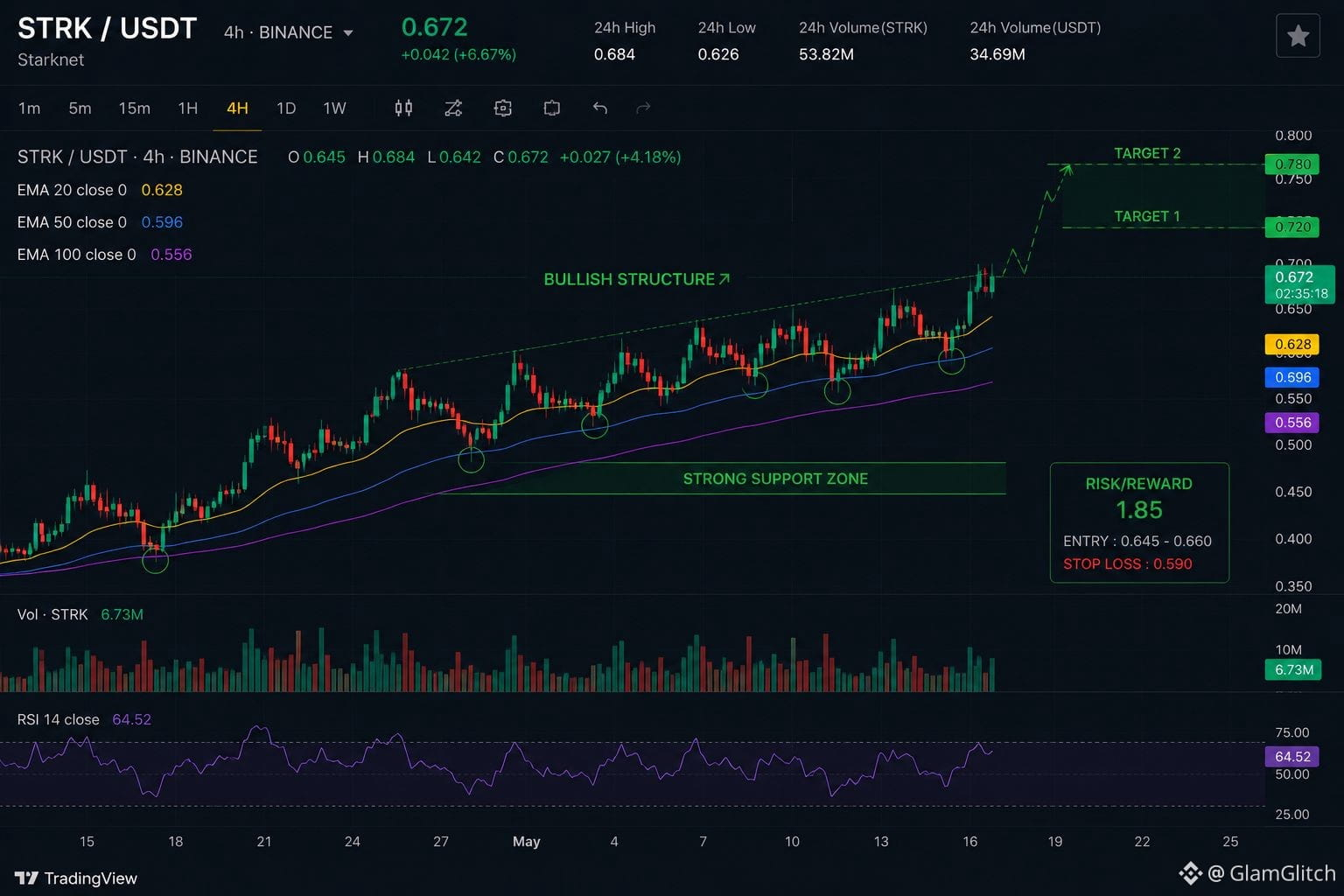Click the ENTRY : 0.645 - 0.660 line
1344x896 pixels.
1137,541
